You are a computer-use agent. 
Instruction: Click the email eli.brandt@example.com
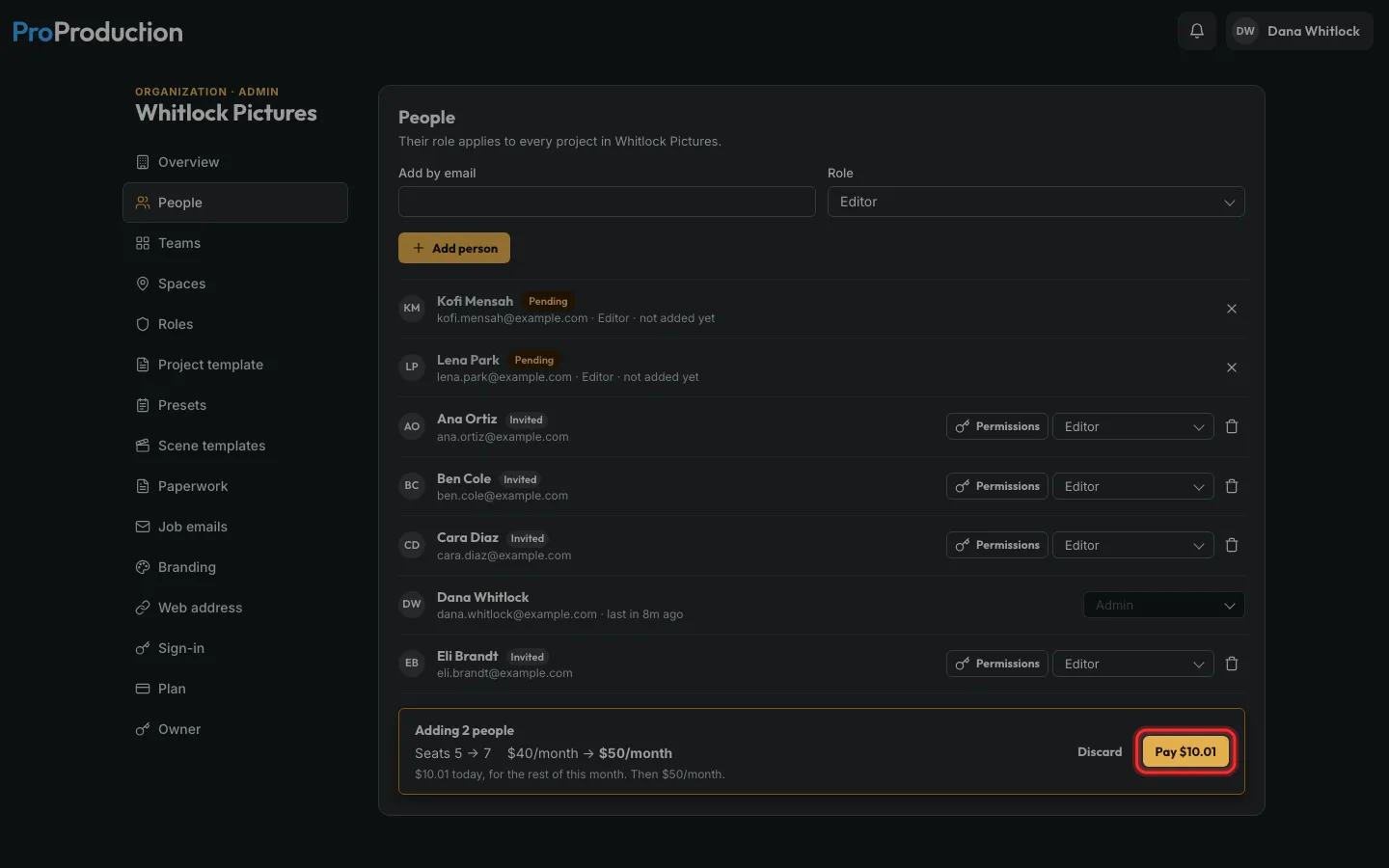tap(504, 673)
